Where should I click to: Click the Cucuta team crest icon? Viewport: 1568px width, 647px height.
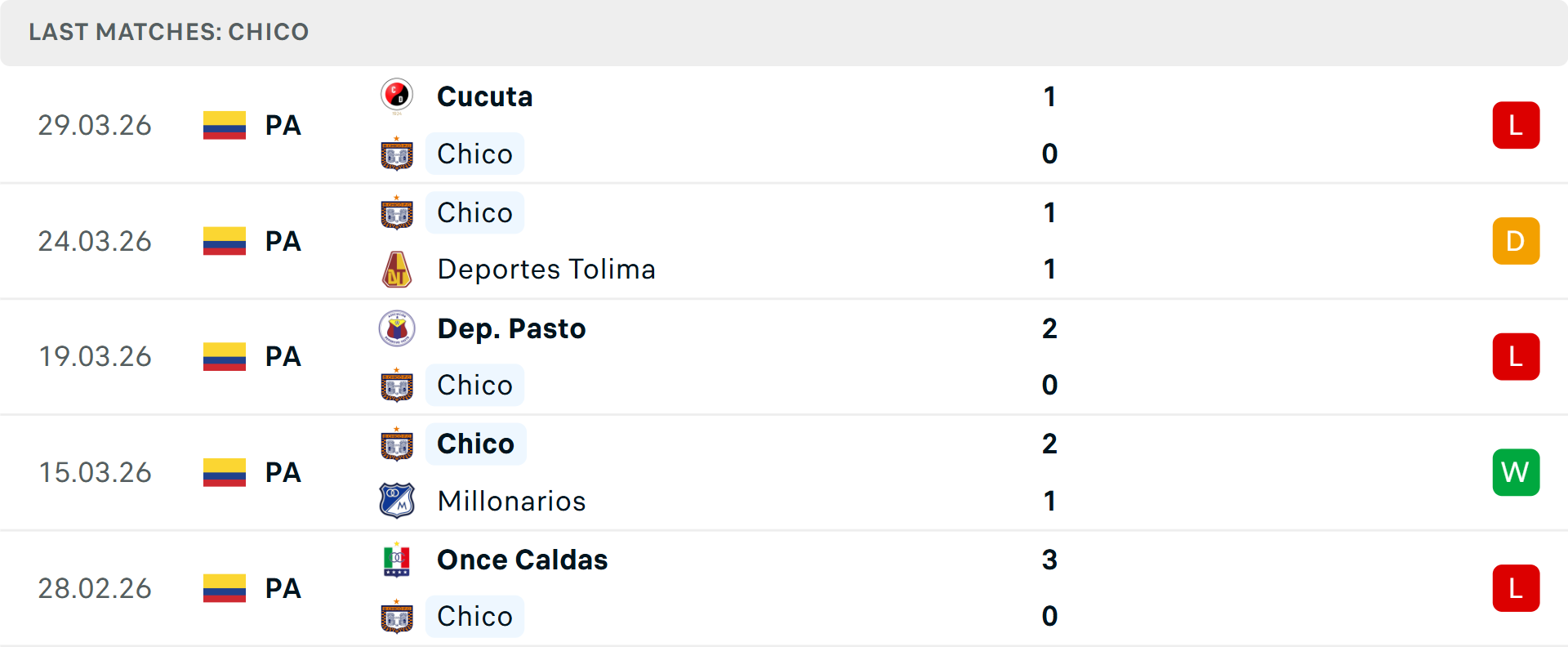(397, 96)
